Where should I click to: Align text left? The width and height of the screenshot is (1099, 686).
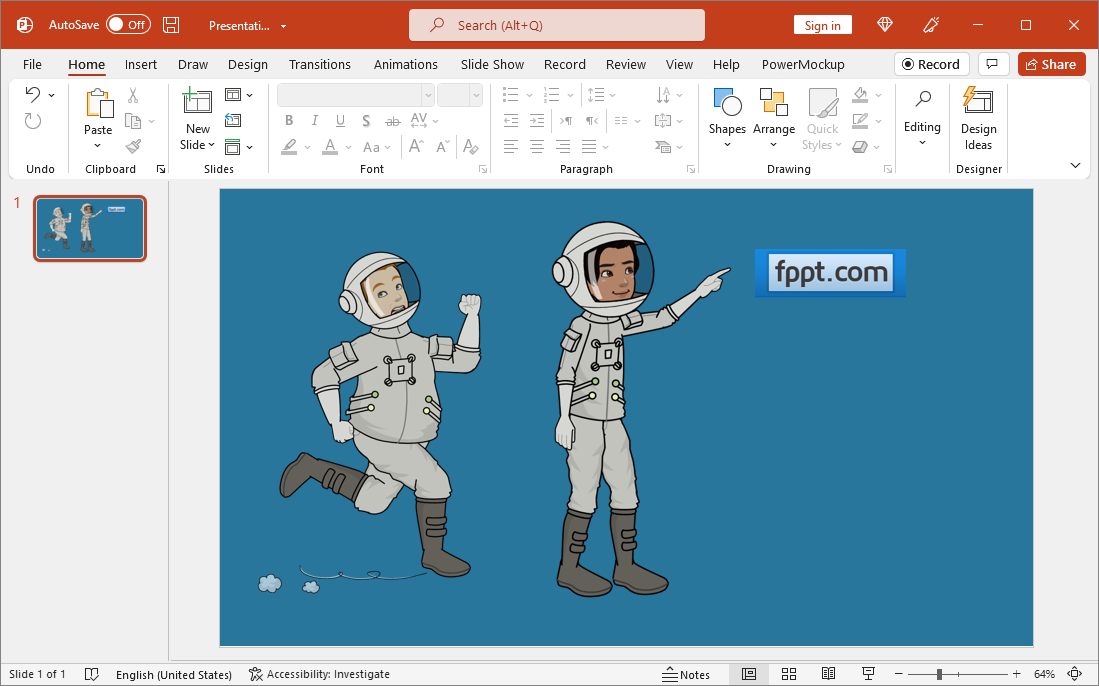click(511, 146)
